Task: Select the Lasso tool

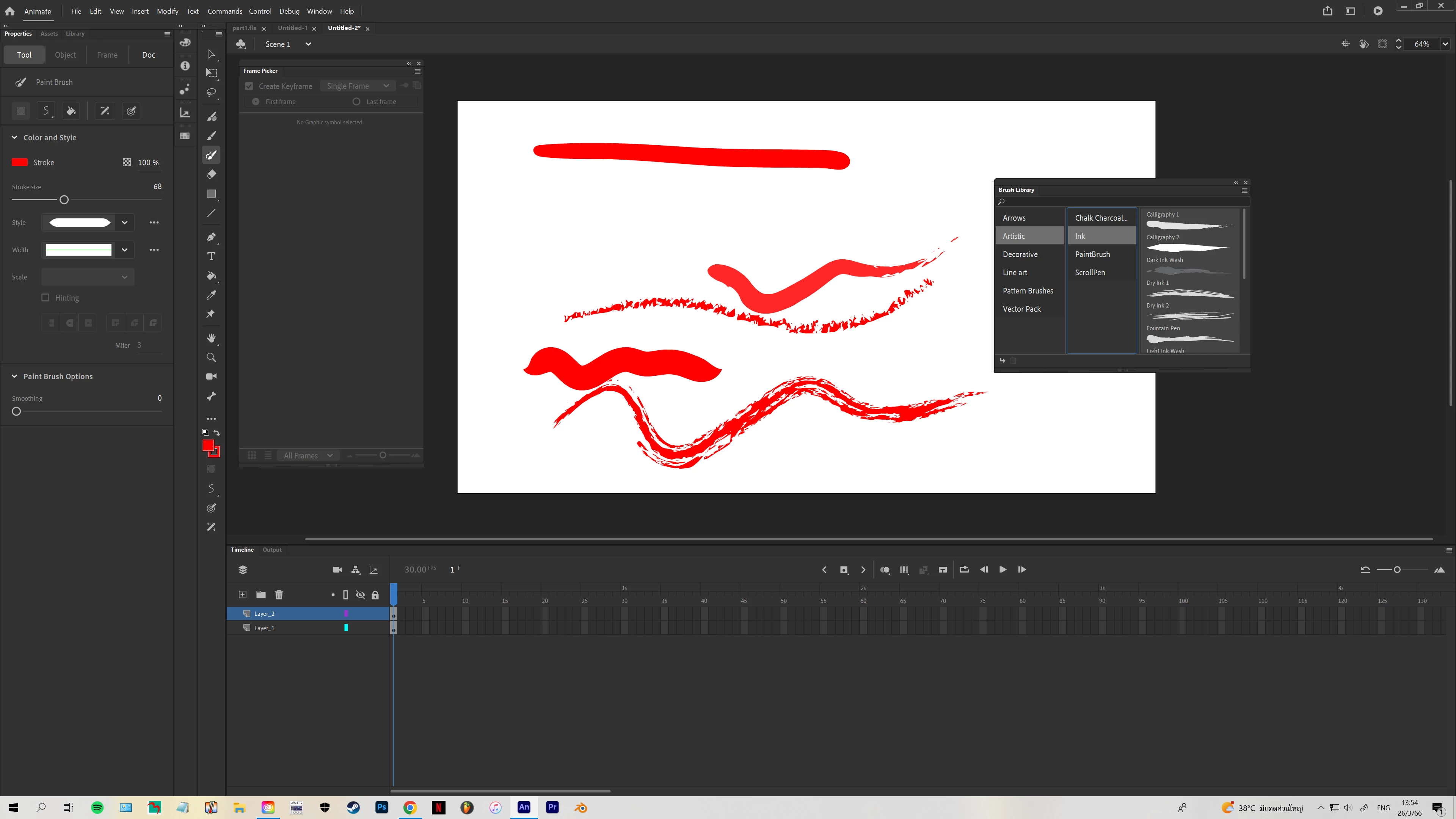Action: (x=212, y=92)
